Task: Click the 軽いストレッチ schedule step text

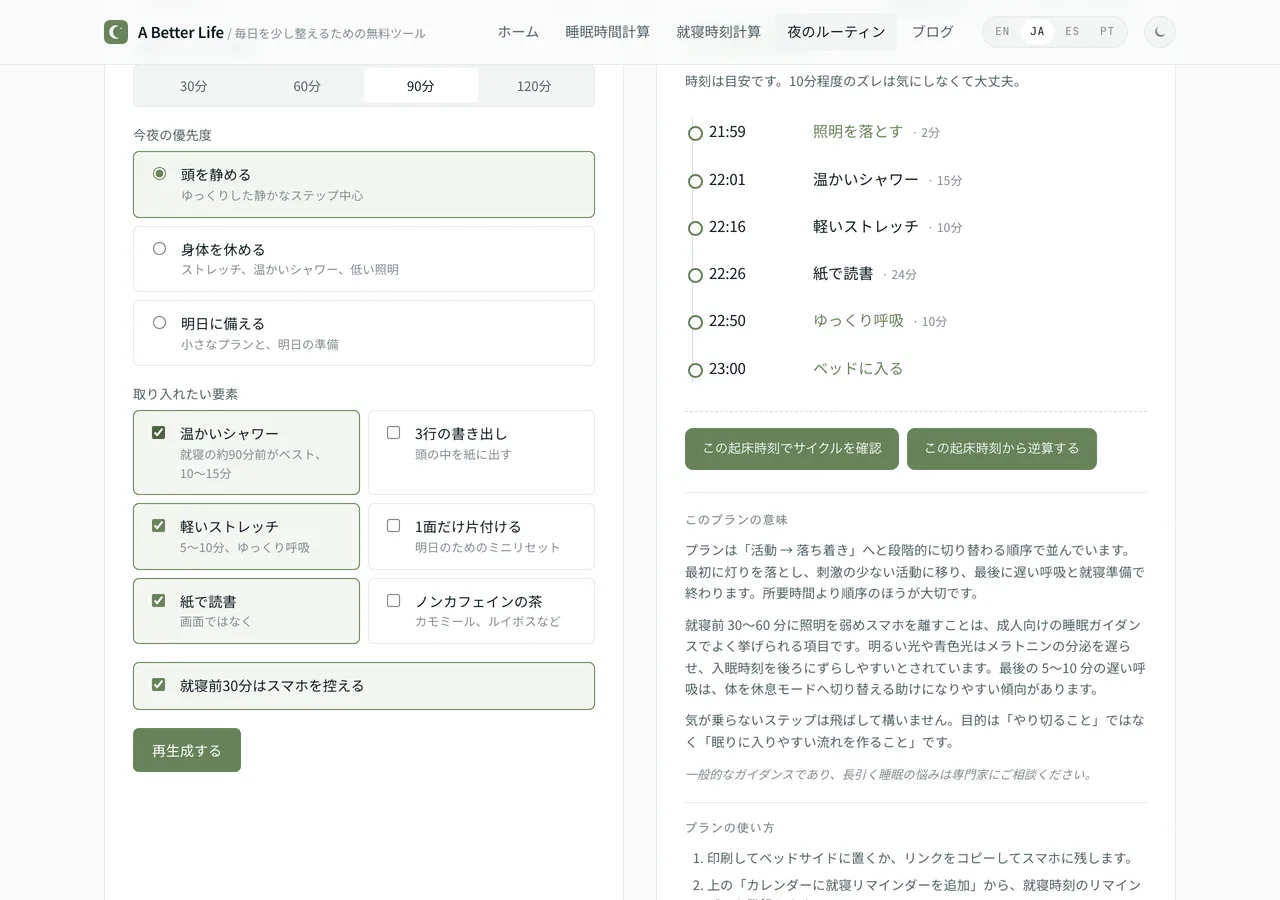Action: [866, 226]
